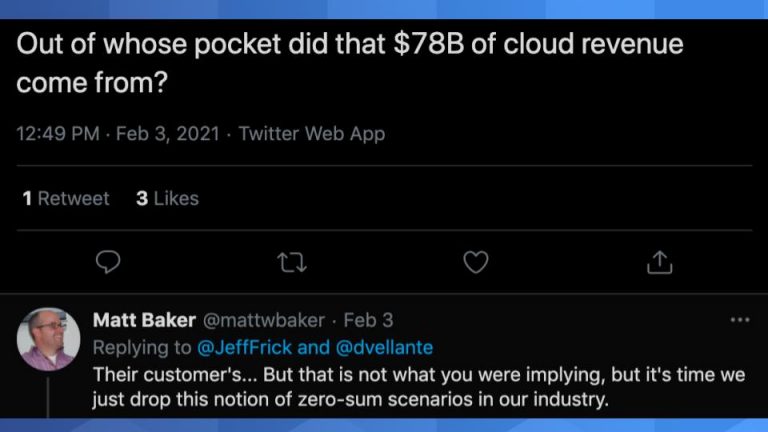The width and height of the screenshot is (768, 432).
Task: Open the Twitter Web App source link
Action: click(312, 133)
